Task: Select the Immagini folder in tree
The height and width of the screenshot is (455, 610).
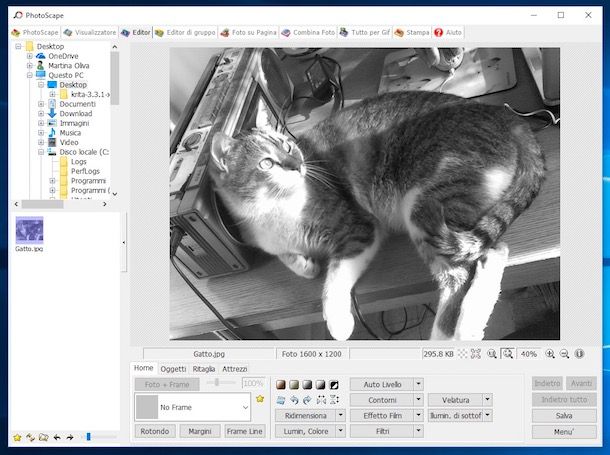Action: [x=74, y=123]
